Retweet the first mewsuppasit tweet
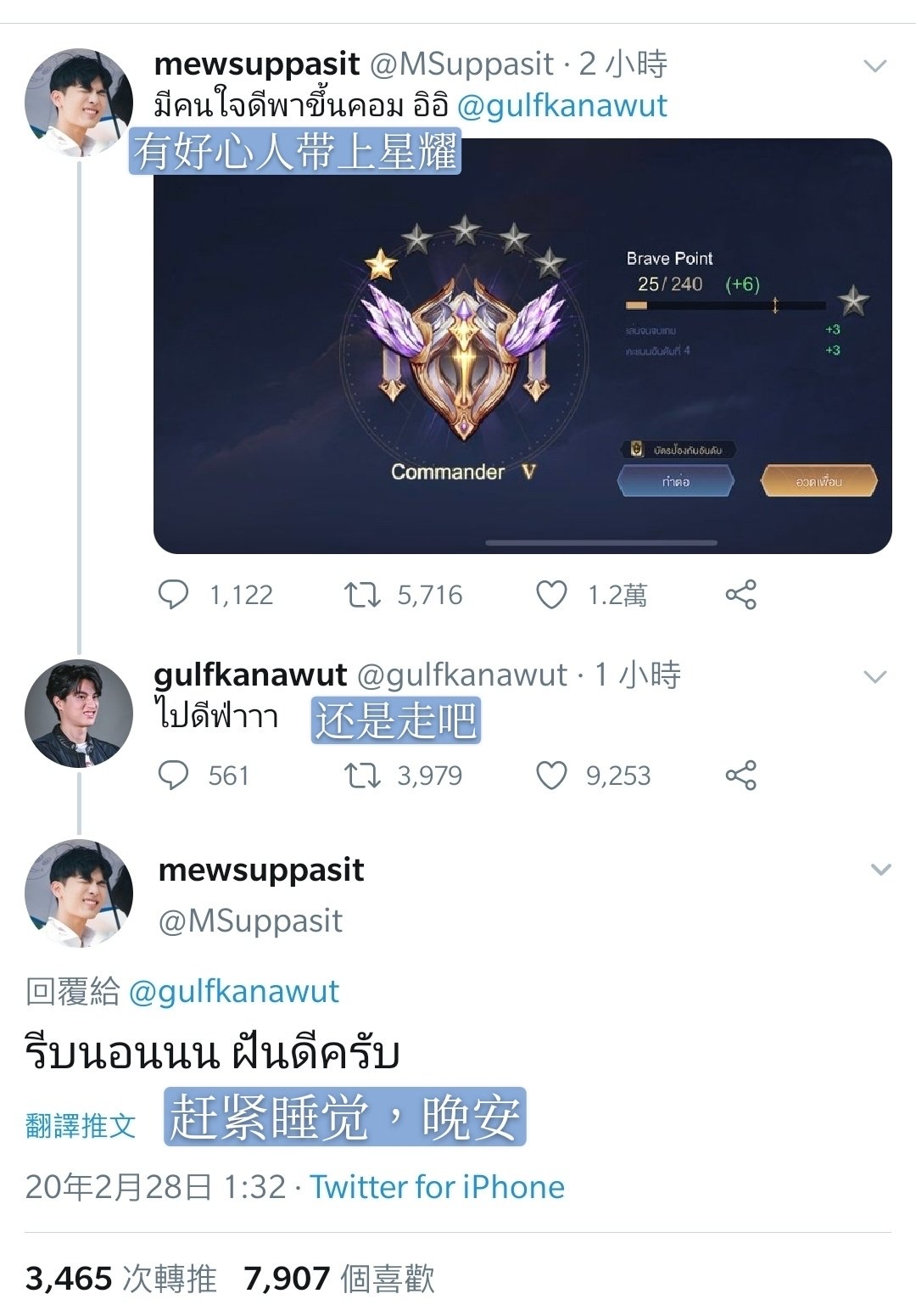 point(361,595)
